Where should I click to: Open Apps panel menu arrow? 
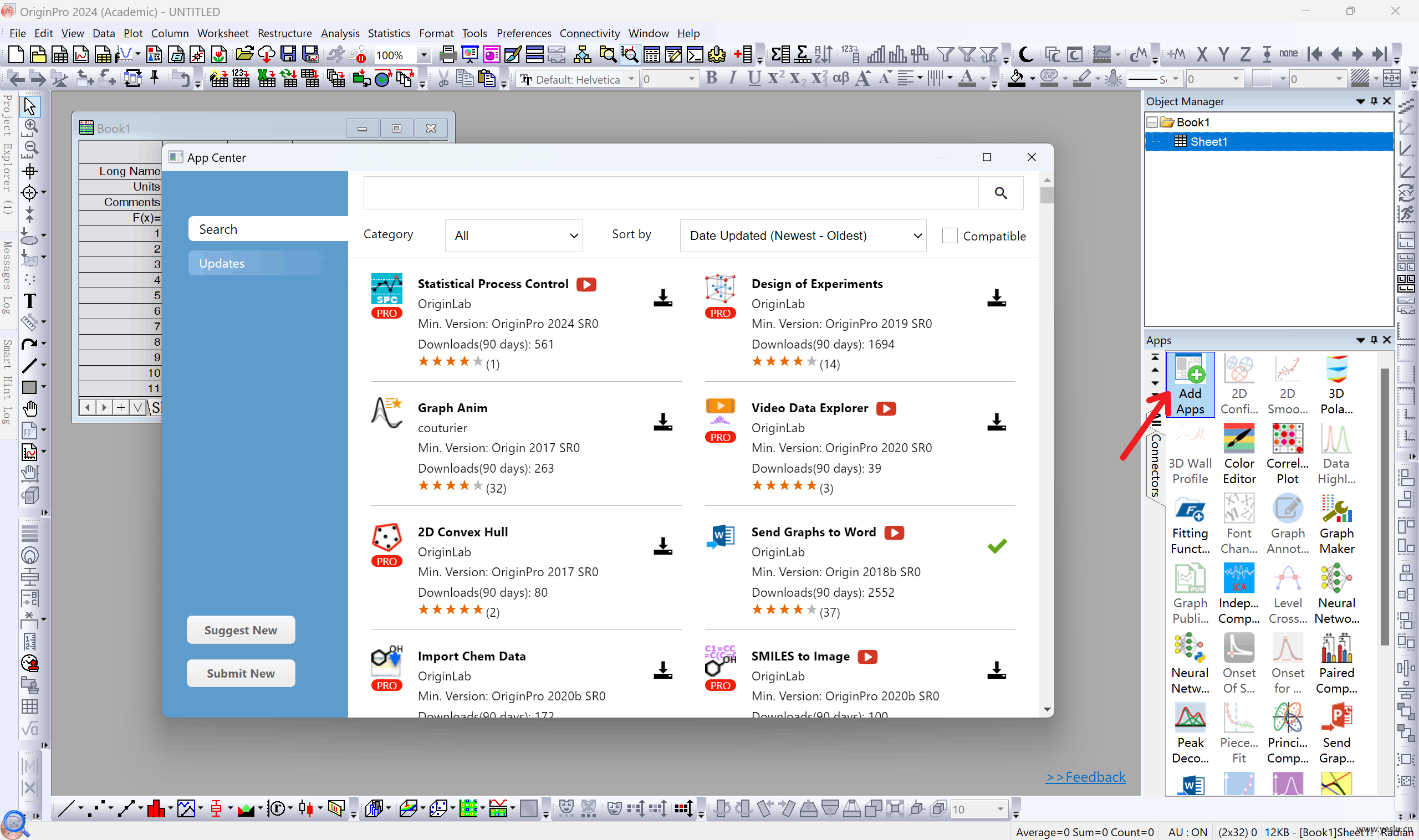click(x=1360, y=340)
